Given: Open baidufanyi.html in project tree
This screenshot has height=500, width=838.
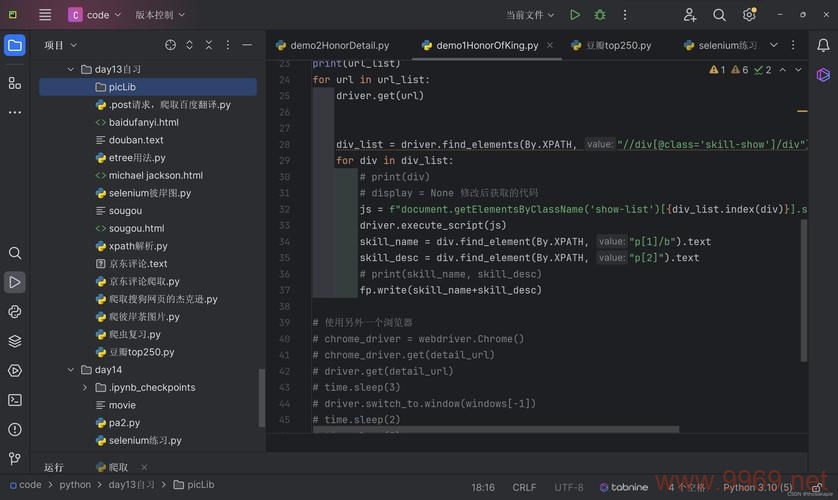Looking at the screenshot, I should click(137, 122).
